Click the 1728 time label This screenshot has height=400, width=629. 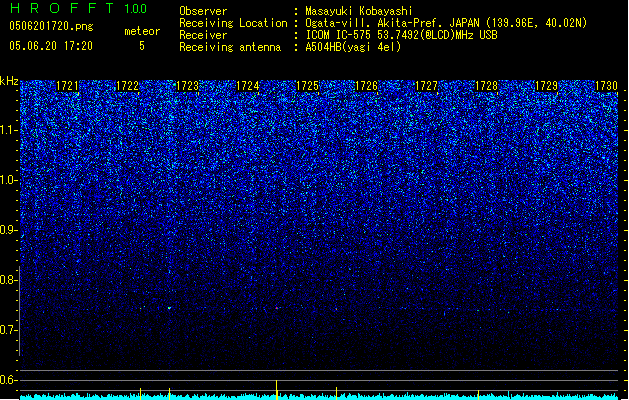click(486, 86)
